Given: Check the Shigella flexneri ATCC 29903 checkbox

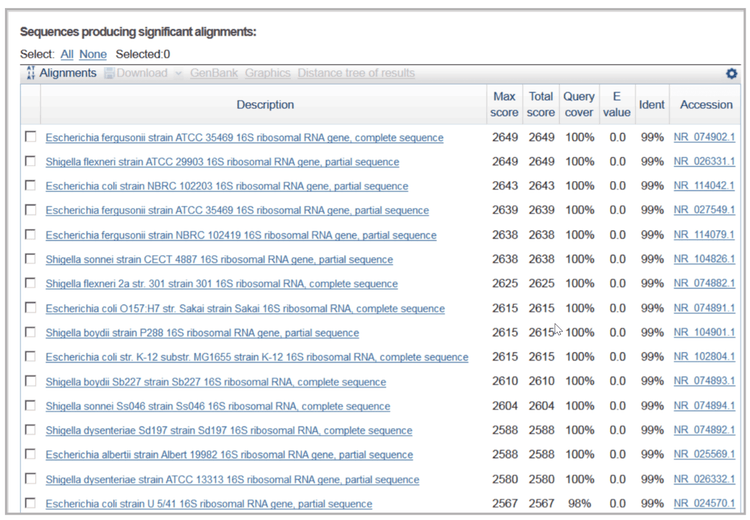Looking at the screenshot, I should pyautogui.click(x=31, y=161).
